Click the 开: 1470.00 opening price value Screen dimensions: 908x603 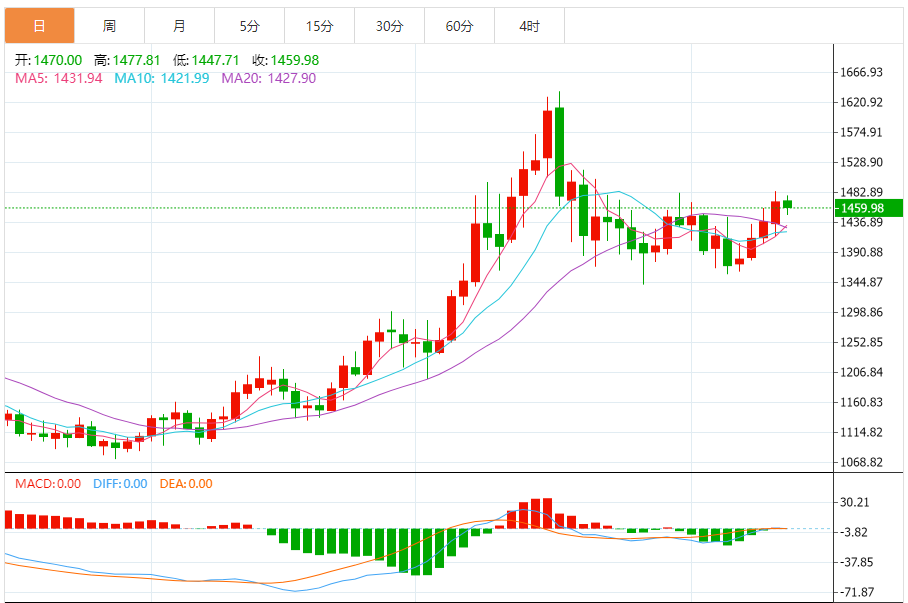(48, 60)
